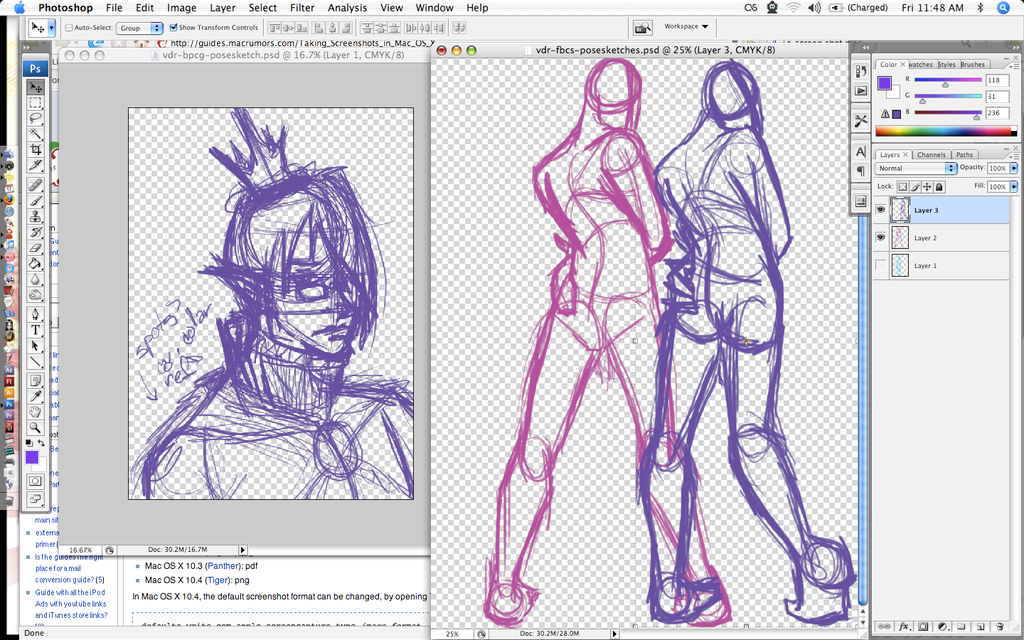Click the Go to Bridge button
1024x640 pixels.
tap(643, 27)
